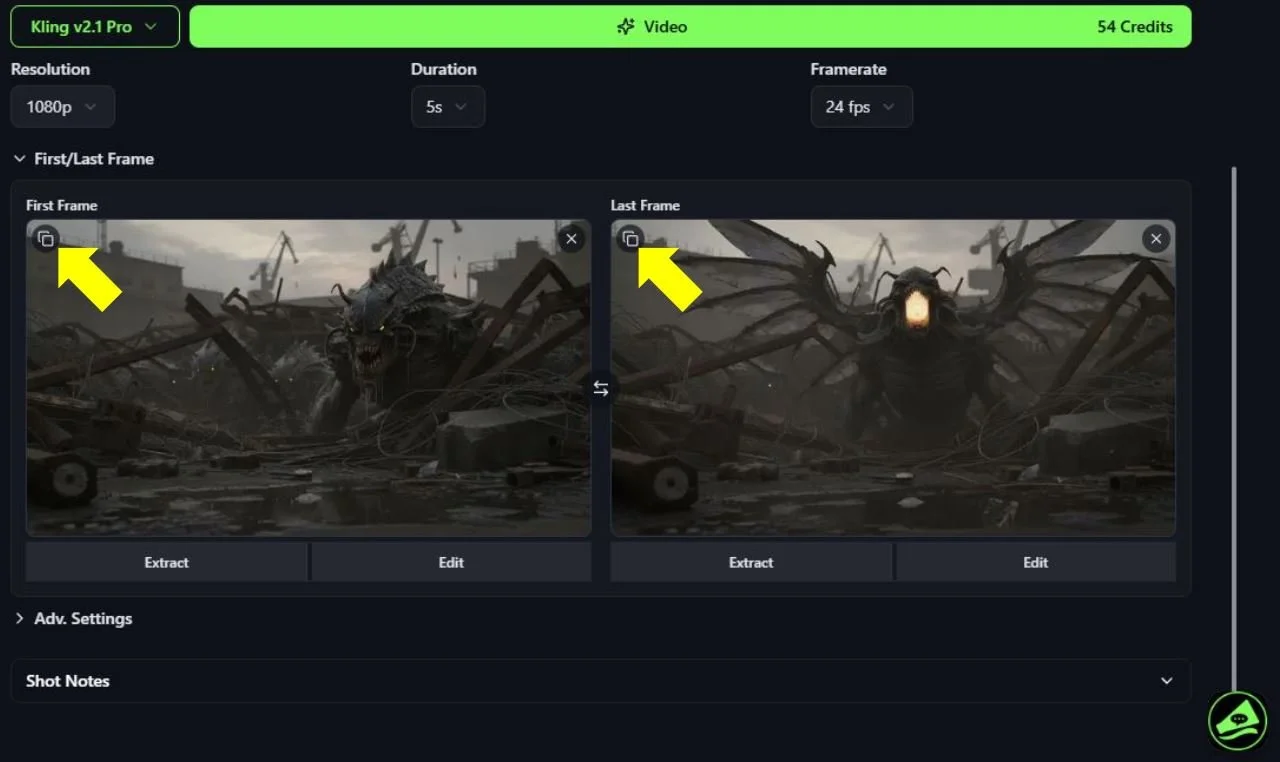Copy the Last Frame image
Image resolution: width=1280 pixels, height=762 pixels.
tap(629, 239)
